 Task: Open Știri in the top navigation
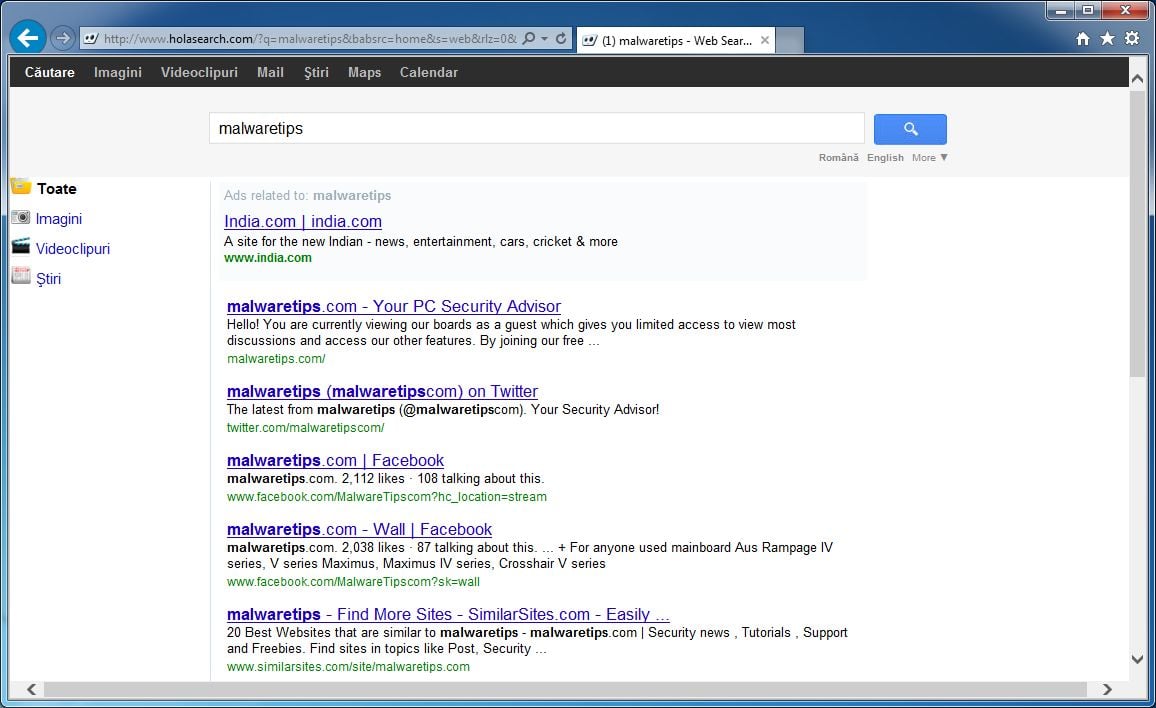(x=316, y=72)
